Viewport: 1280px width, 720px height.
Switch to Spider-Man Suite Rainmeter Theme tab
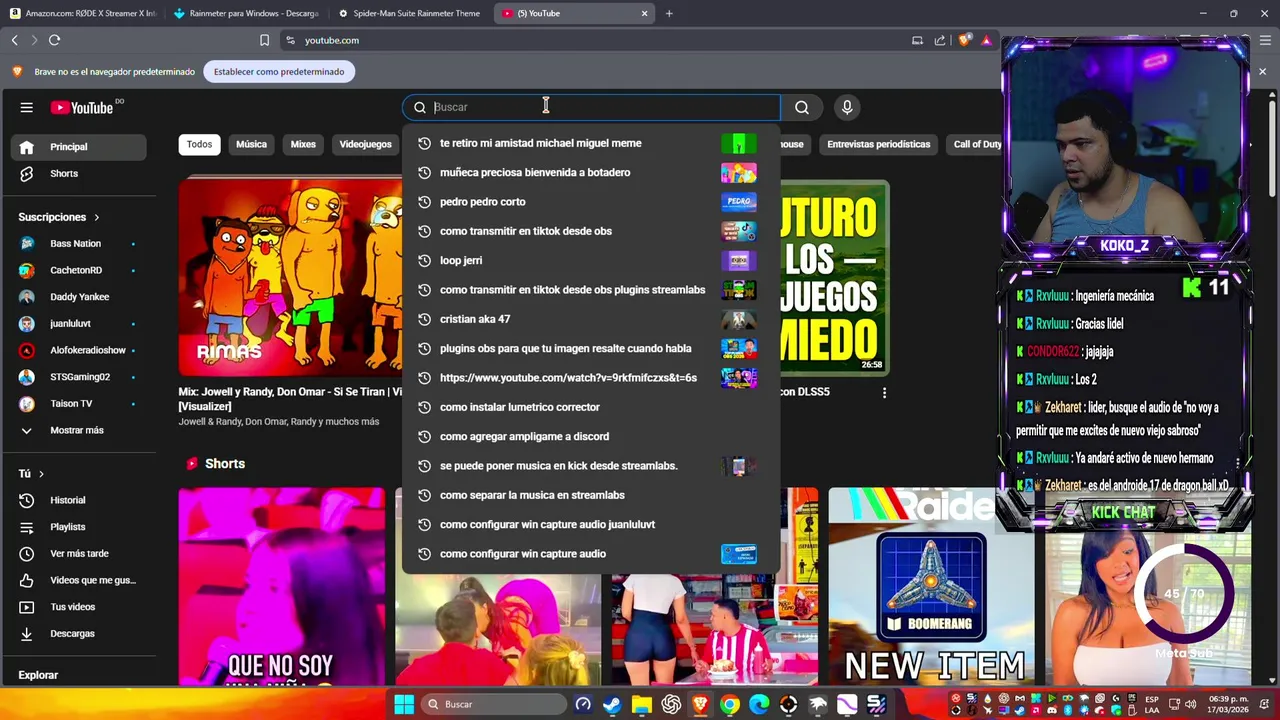tap(410, 13)
